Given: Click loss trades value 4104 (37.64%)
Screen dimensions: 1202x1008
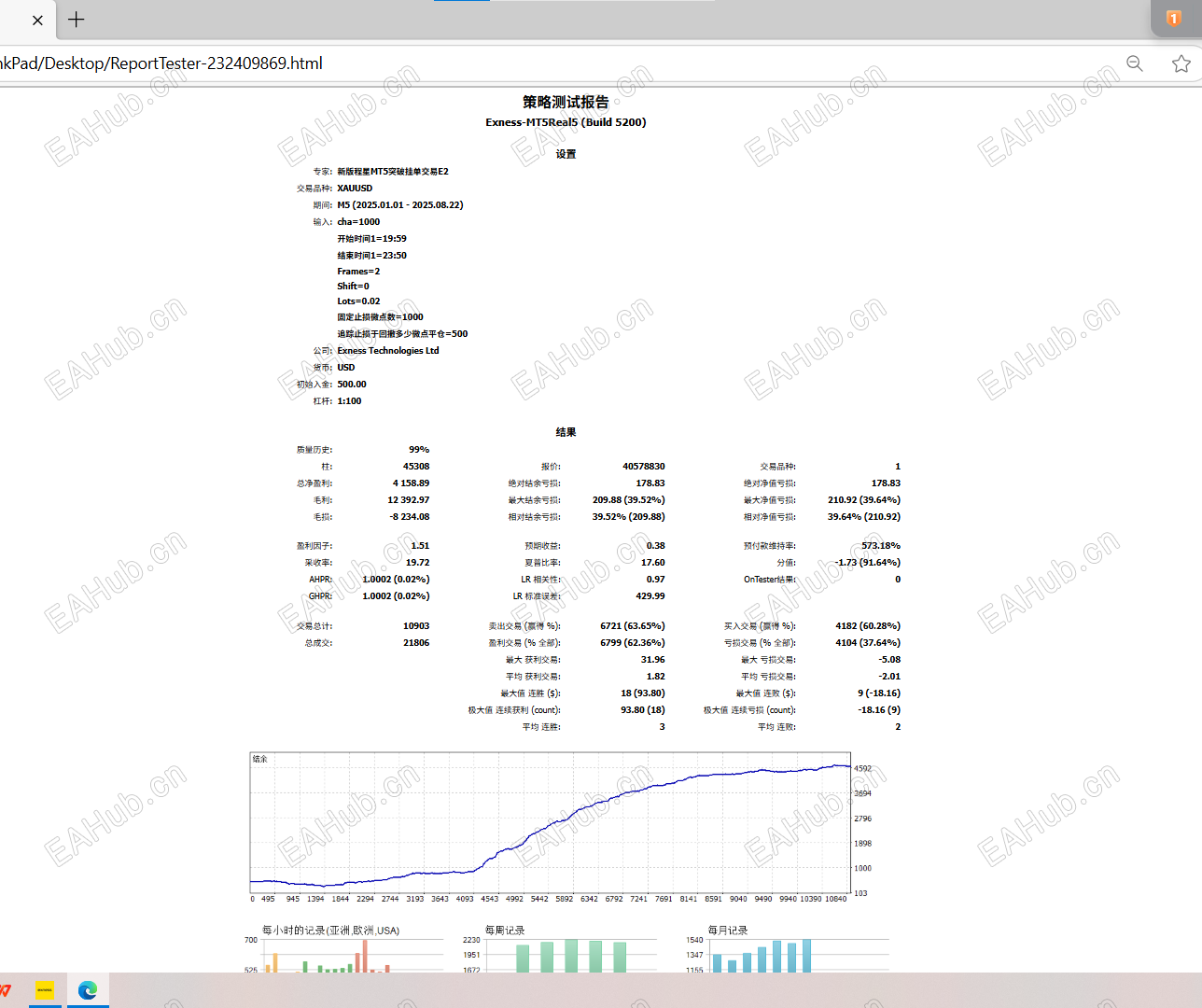Looking at the screenshot, I should tap(868, 643).
